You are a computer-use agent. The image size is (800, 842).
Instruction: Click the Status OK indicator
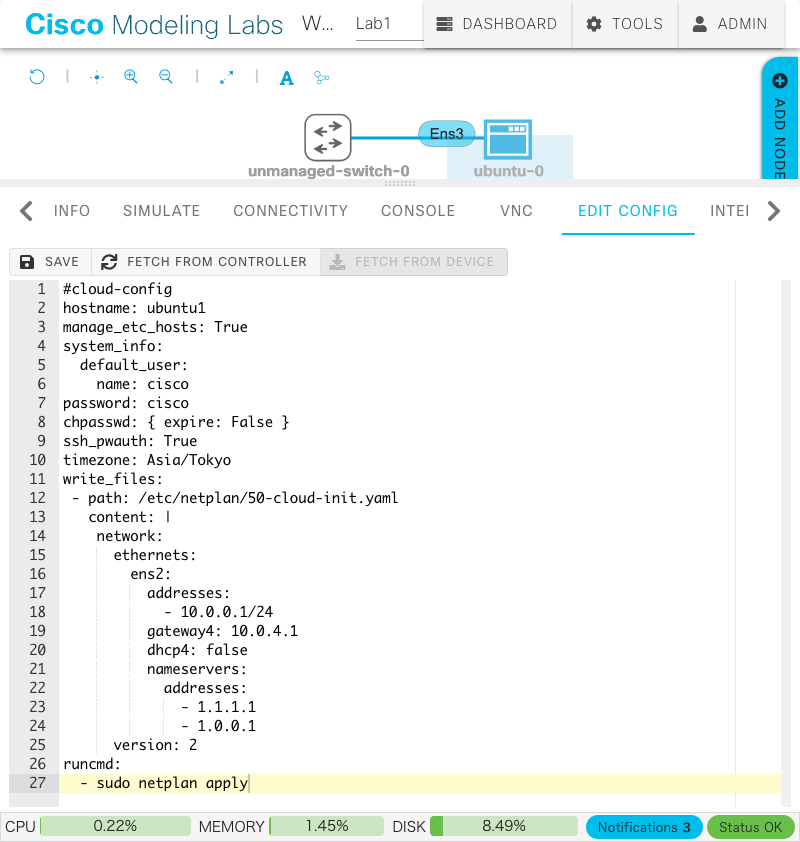750,827
